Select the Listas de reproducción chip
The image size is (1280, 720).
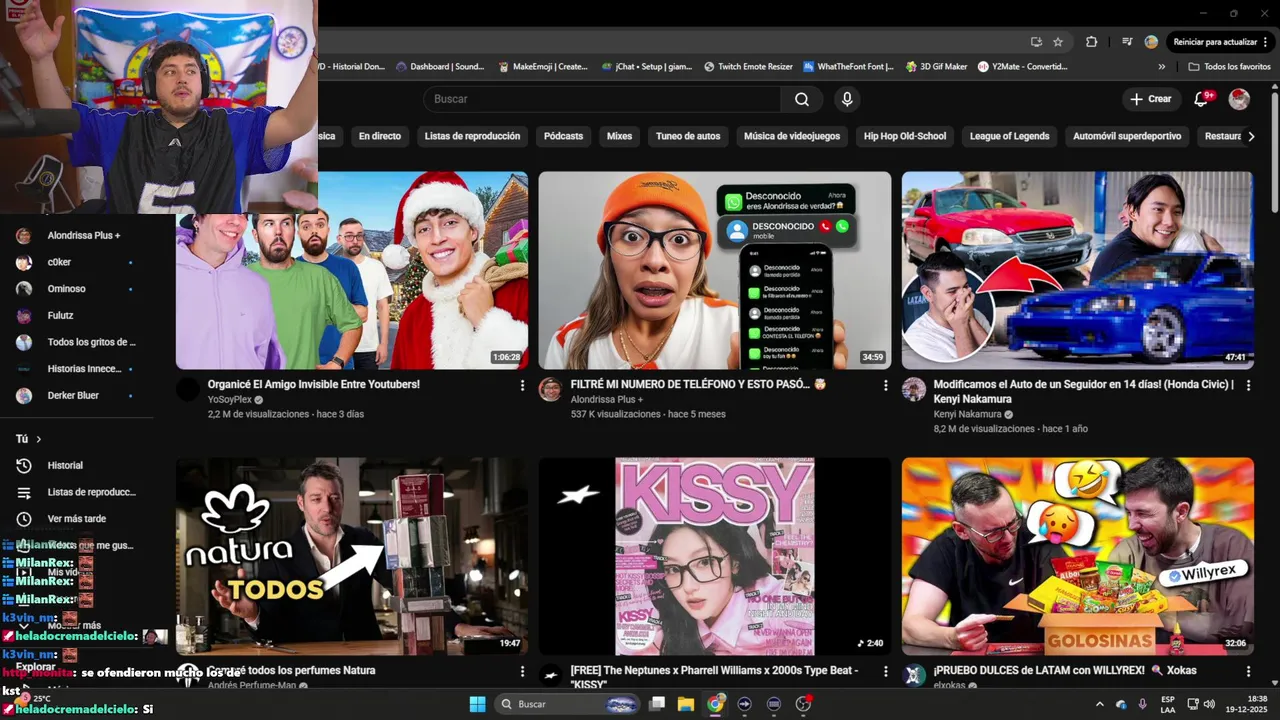[472, 136]
